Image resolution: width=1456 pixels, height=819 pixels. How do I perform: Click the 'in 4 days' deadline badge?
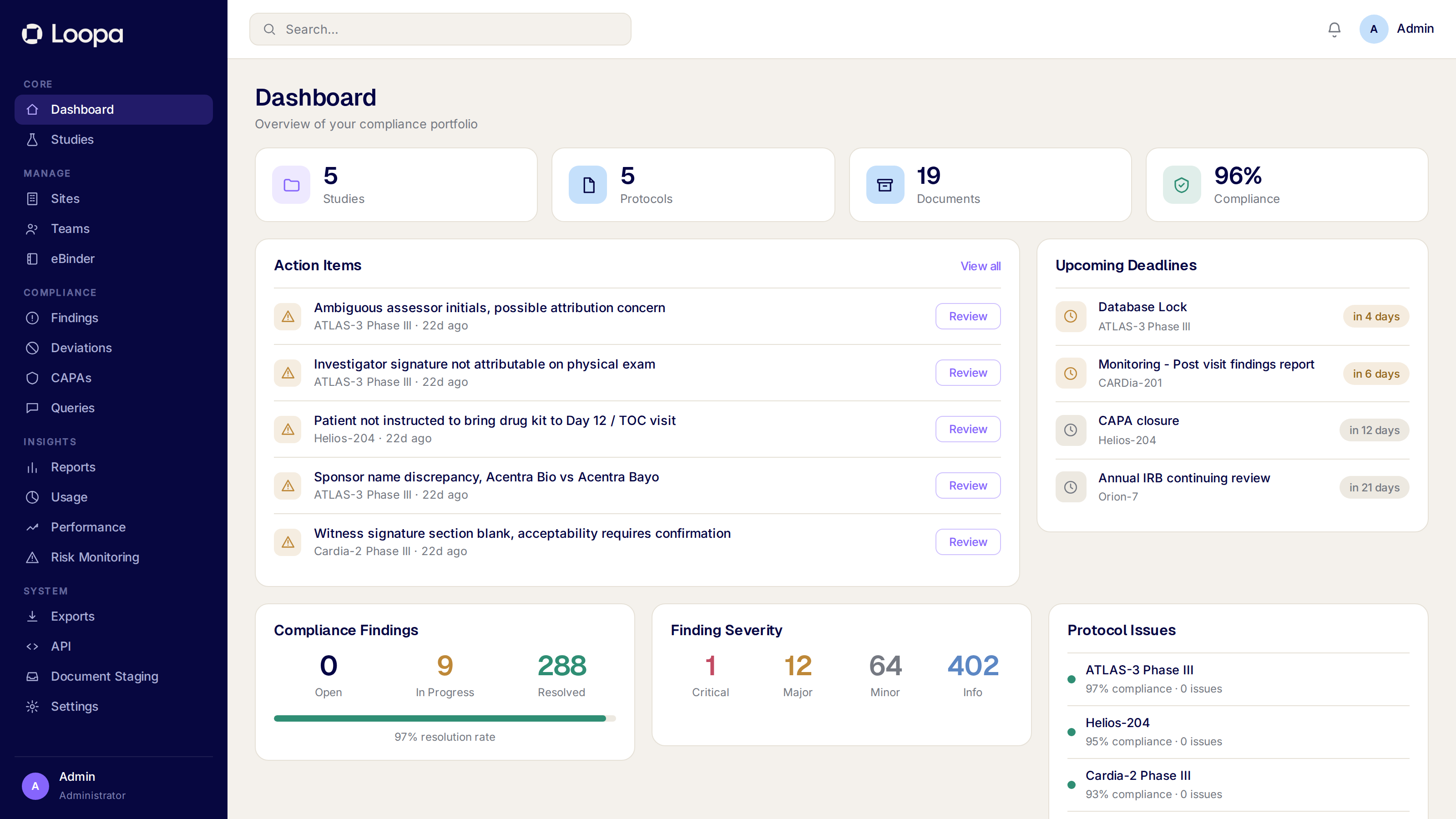[x=1376, y=317]
